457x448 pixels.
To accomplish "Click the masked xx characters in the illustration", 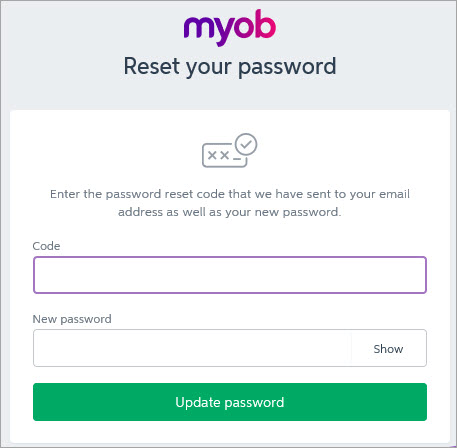I will pyautogui.click(x=218, y=155).
